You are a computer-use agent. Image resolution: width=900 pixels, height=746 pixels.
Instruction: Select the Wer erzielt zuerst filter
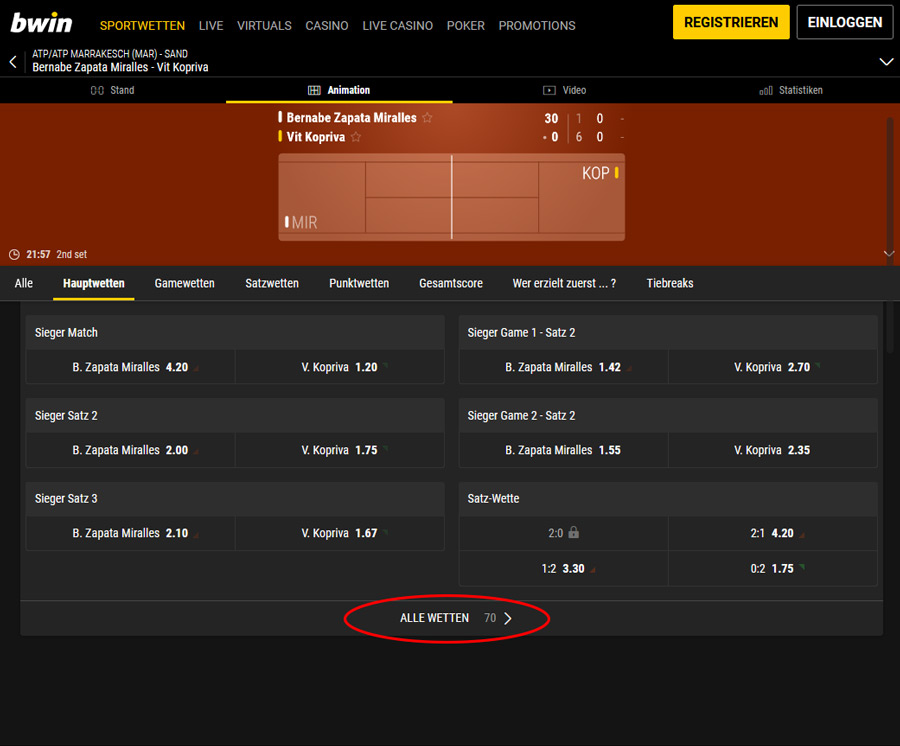click(x=564, y=283)
